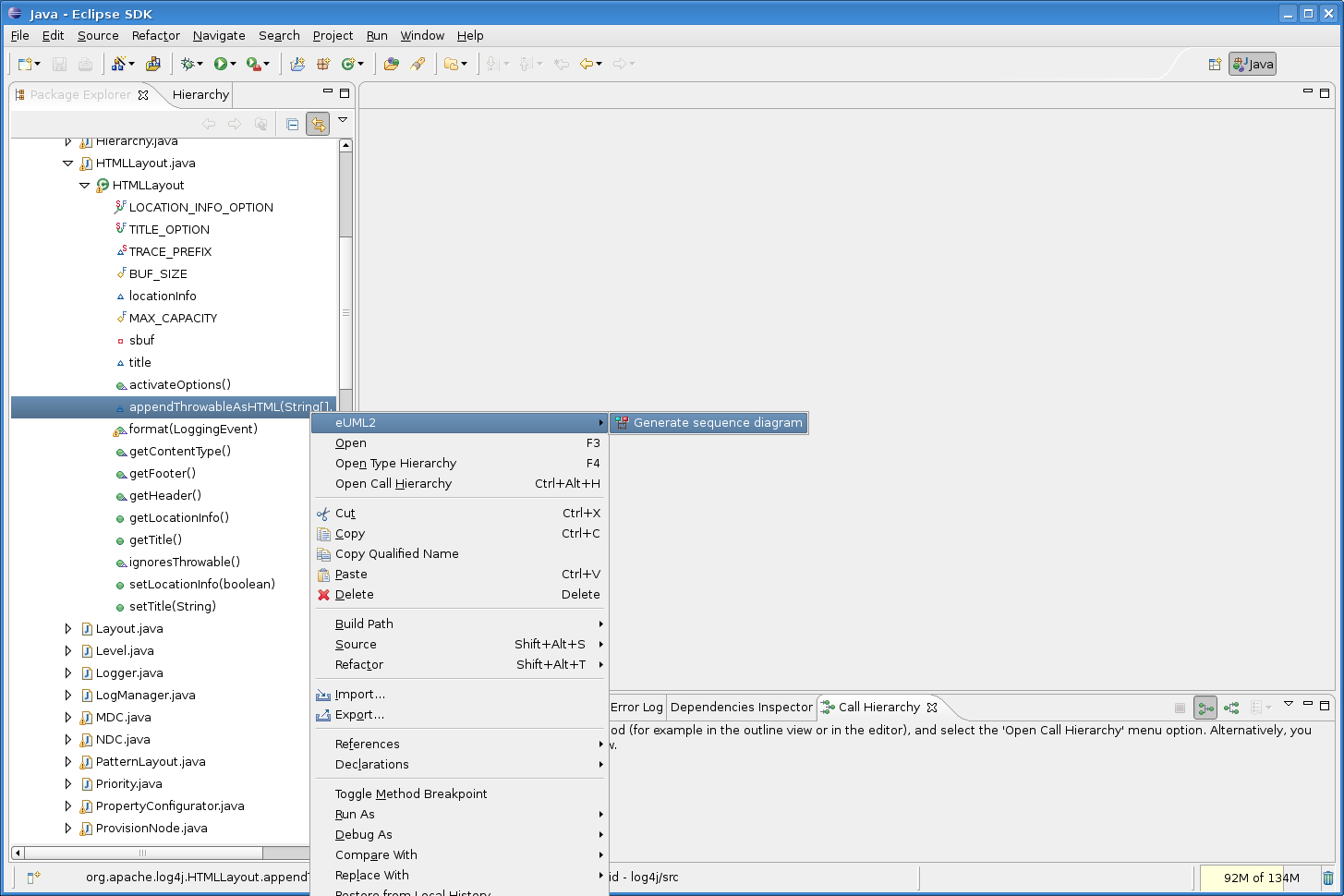Switch to the Dependencies Inspector tab

pyautogui.click(x=741, y=708)
